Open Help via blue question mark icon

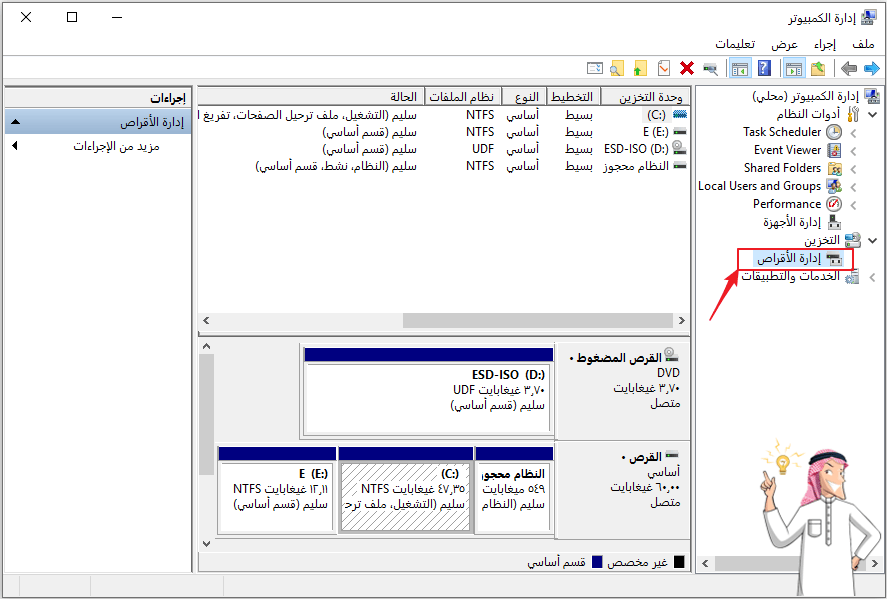tap(764, 68)
